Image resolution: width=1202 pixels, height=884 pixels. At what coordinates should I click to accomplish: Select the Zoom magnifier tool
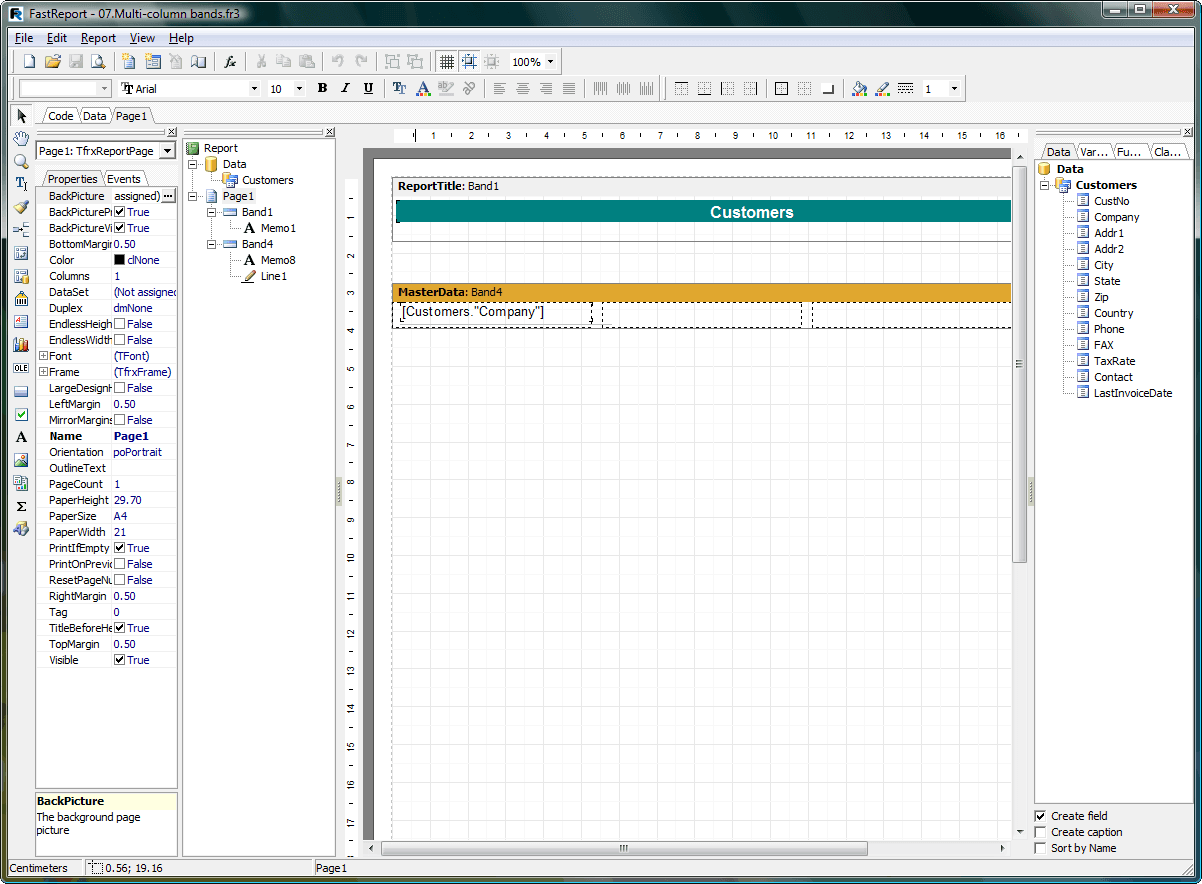click(21, 161)
